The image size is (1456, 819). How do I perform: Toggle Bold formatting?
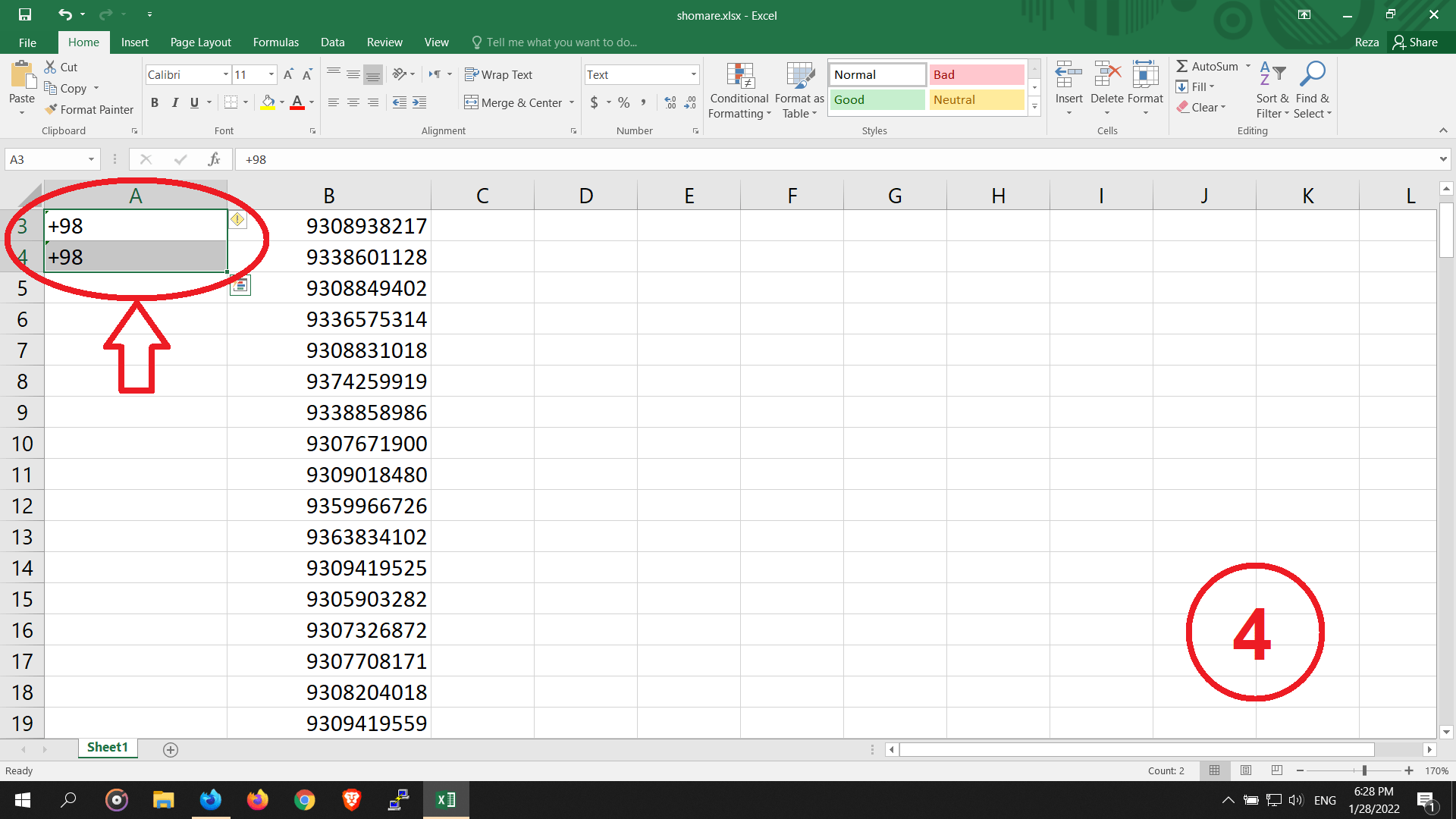(x=155, y=102)
